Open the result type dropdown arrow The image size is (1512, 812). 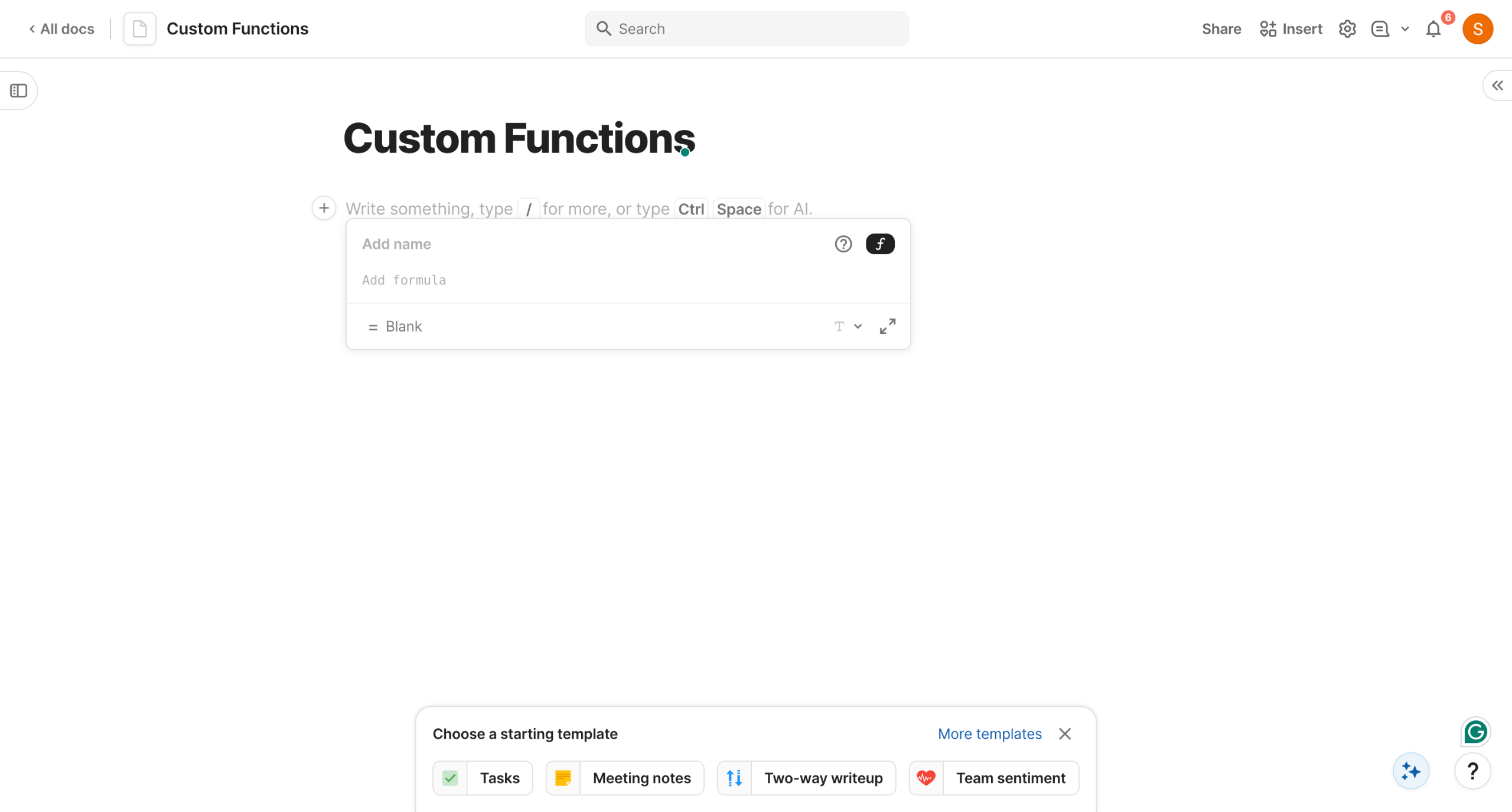pos(858,326)
